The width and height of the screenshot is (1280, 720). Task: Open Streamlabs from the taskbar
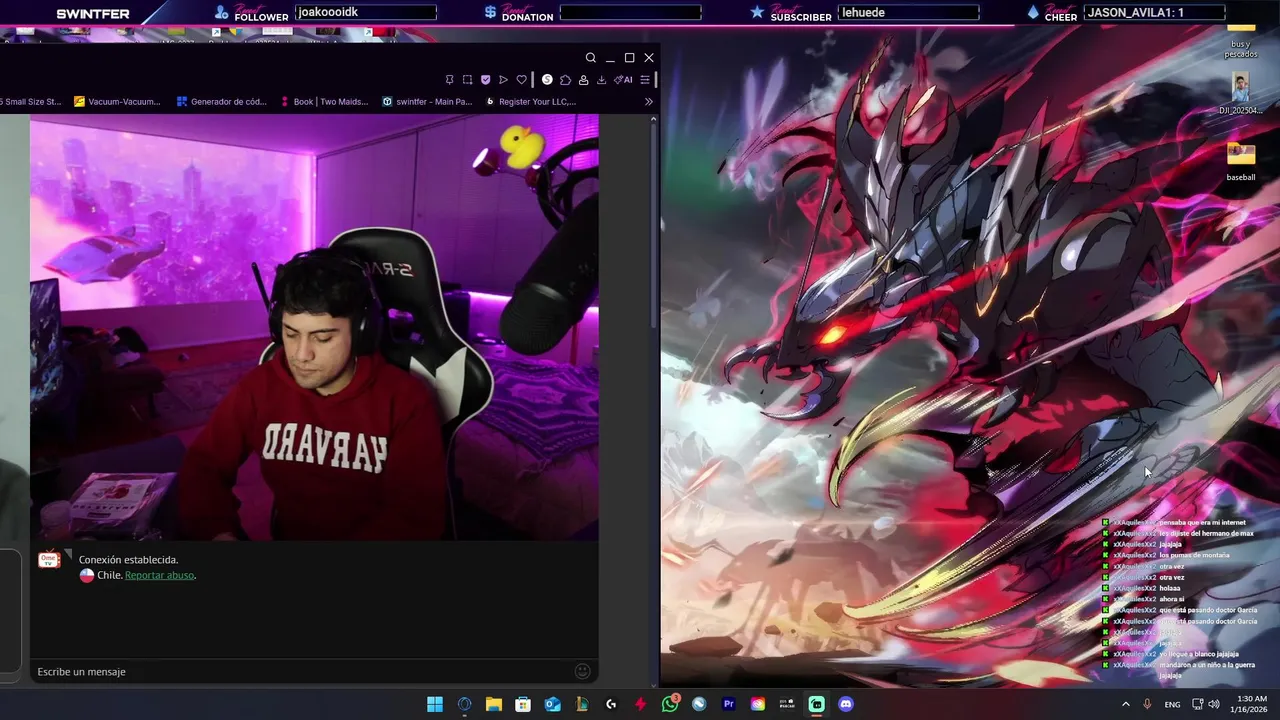(817, 704)
